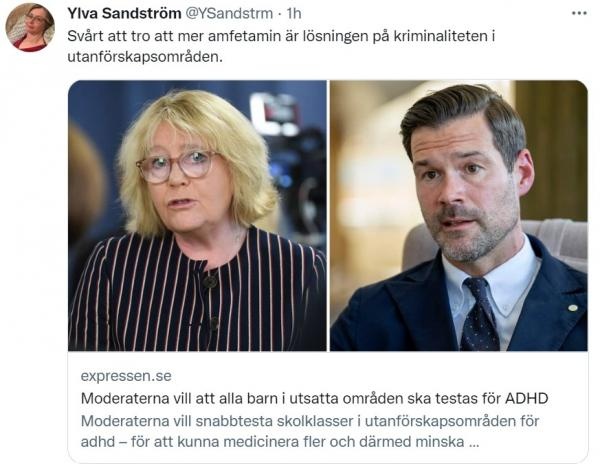Open the Ylva Sandström display name link
600x464 pixels.
[x=124, y=13]
